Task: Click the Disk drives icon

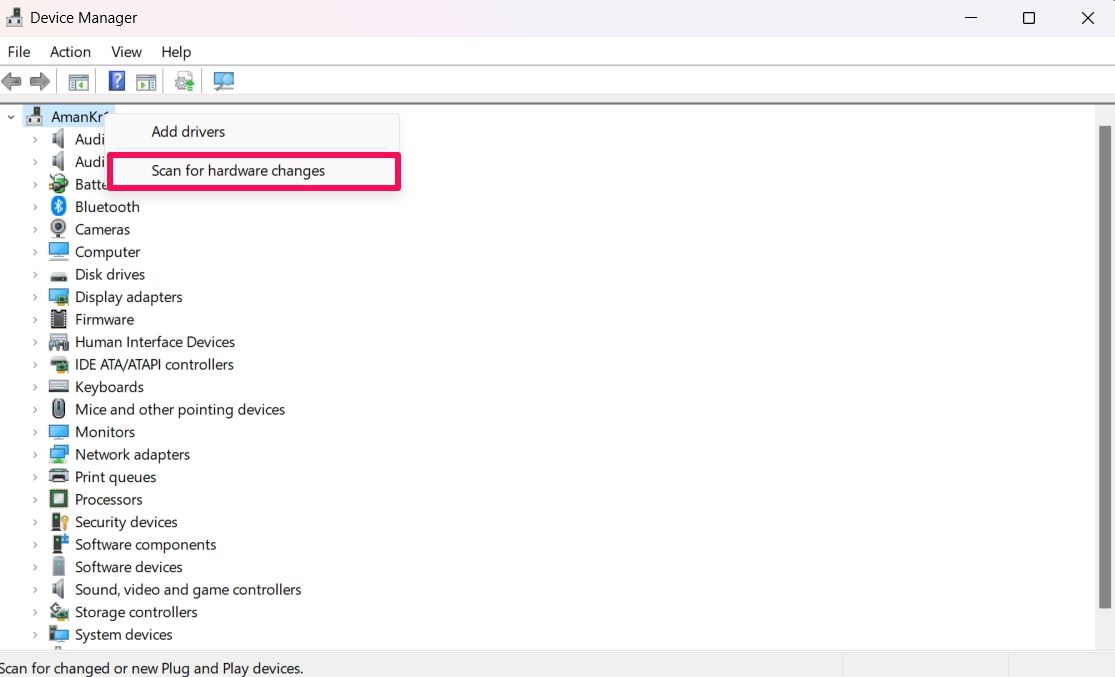Action: [x=58, y=275]
